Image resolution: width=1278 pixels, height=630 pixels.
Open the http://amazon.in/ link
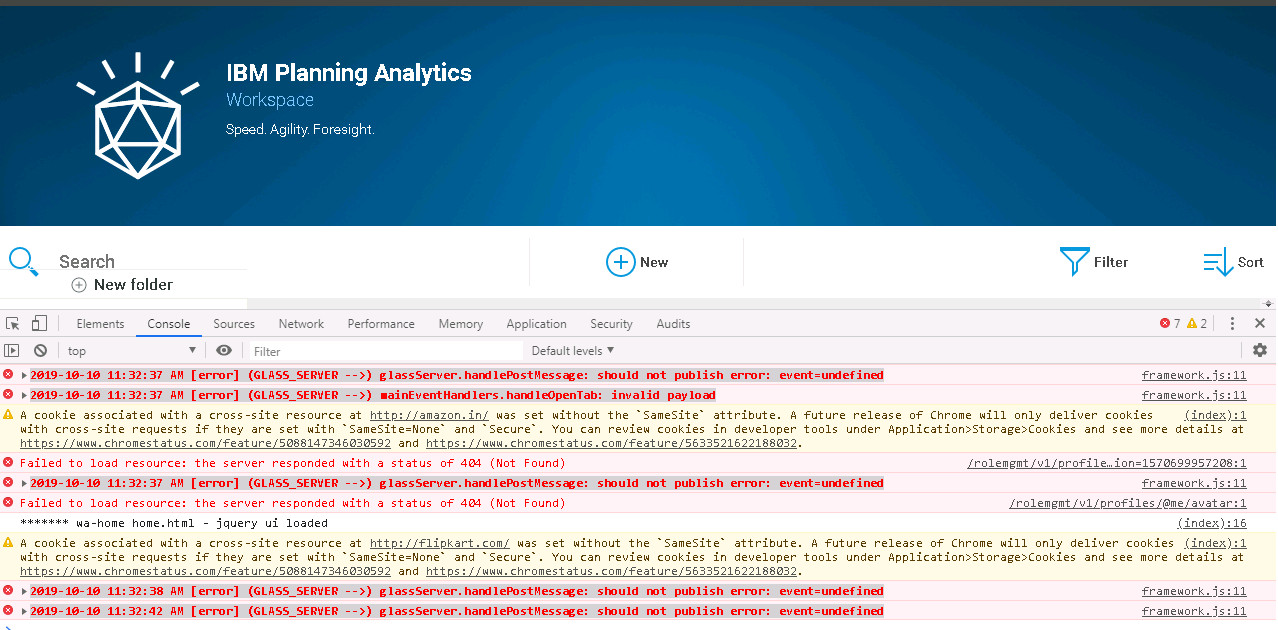click(x=429, y=415)
